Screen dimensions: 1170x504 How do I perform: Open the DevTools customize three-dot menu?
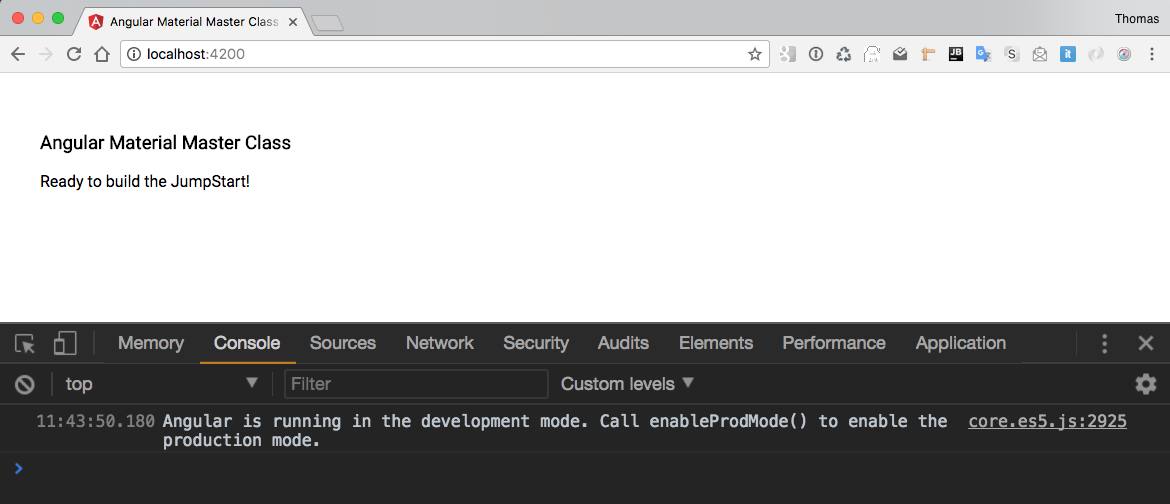1104,343
